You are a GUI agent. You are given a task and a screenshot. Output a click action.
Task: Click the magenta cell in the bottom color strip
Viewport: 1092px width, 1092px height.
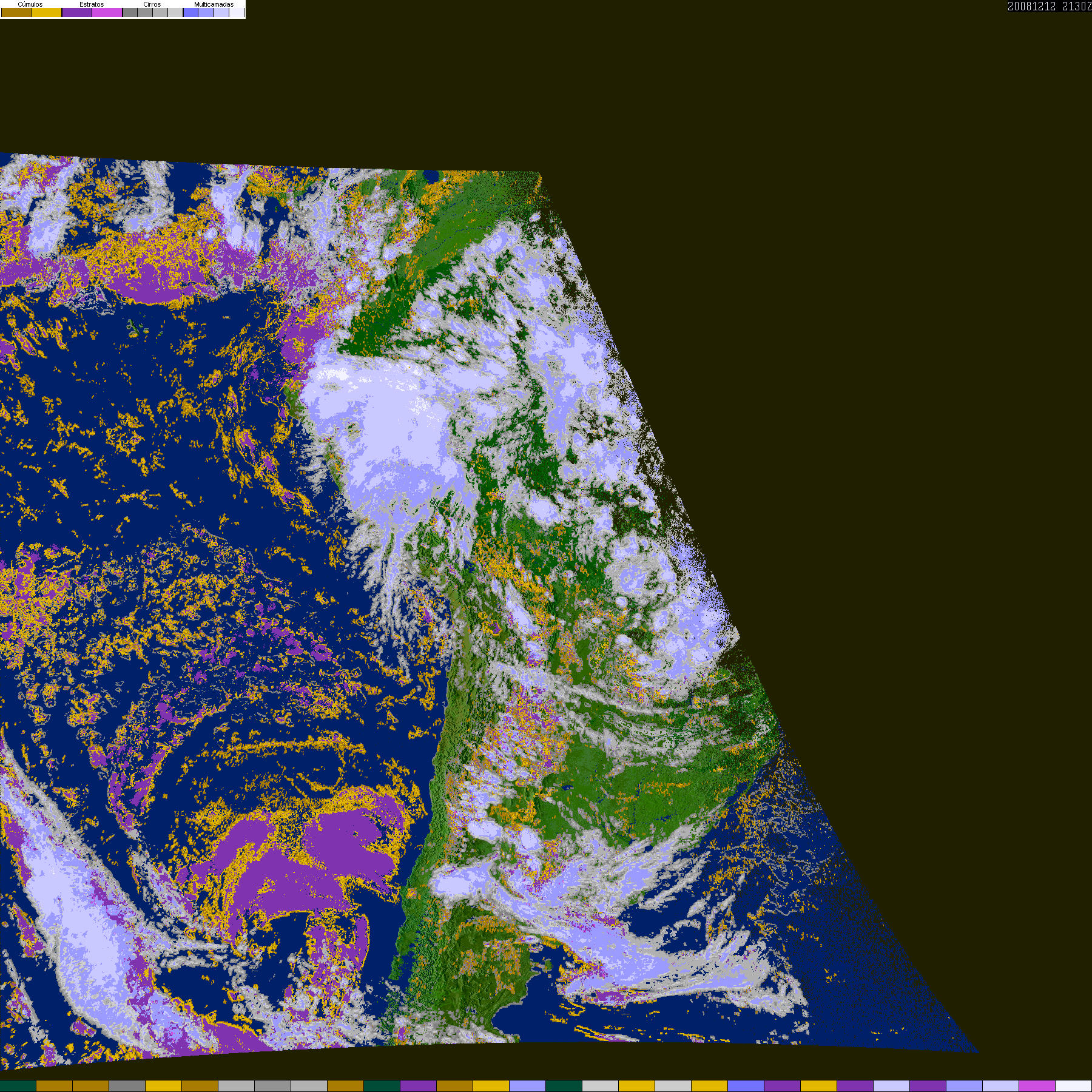[x=1037, y=1086]
